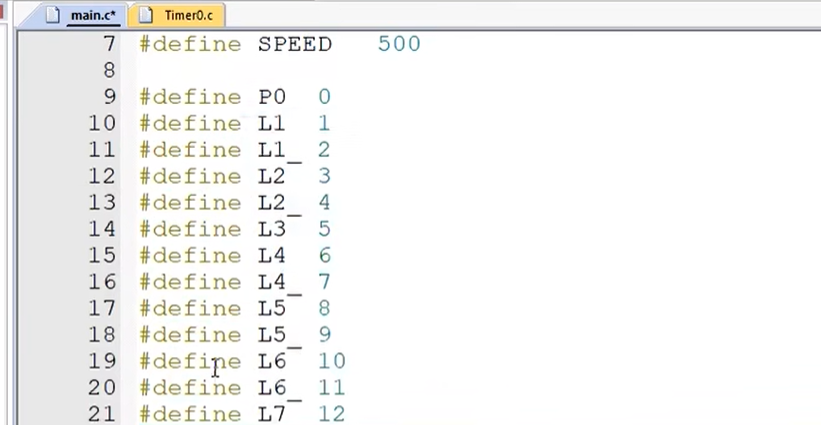The height and width of the screenshot is (425, 821).
Task: Click L7 macro name on line 21
Action: pos(272,414)
